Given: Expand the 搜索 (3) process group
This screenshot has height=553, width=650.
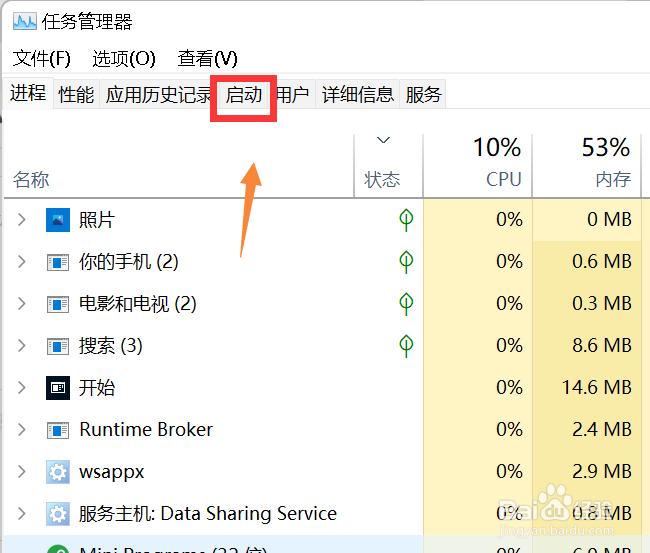Looking at the screenshot, I should pos(22,346).
